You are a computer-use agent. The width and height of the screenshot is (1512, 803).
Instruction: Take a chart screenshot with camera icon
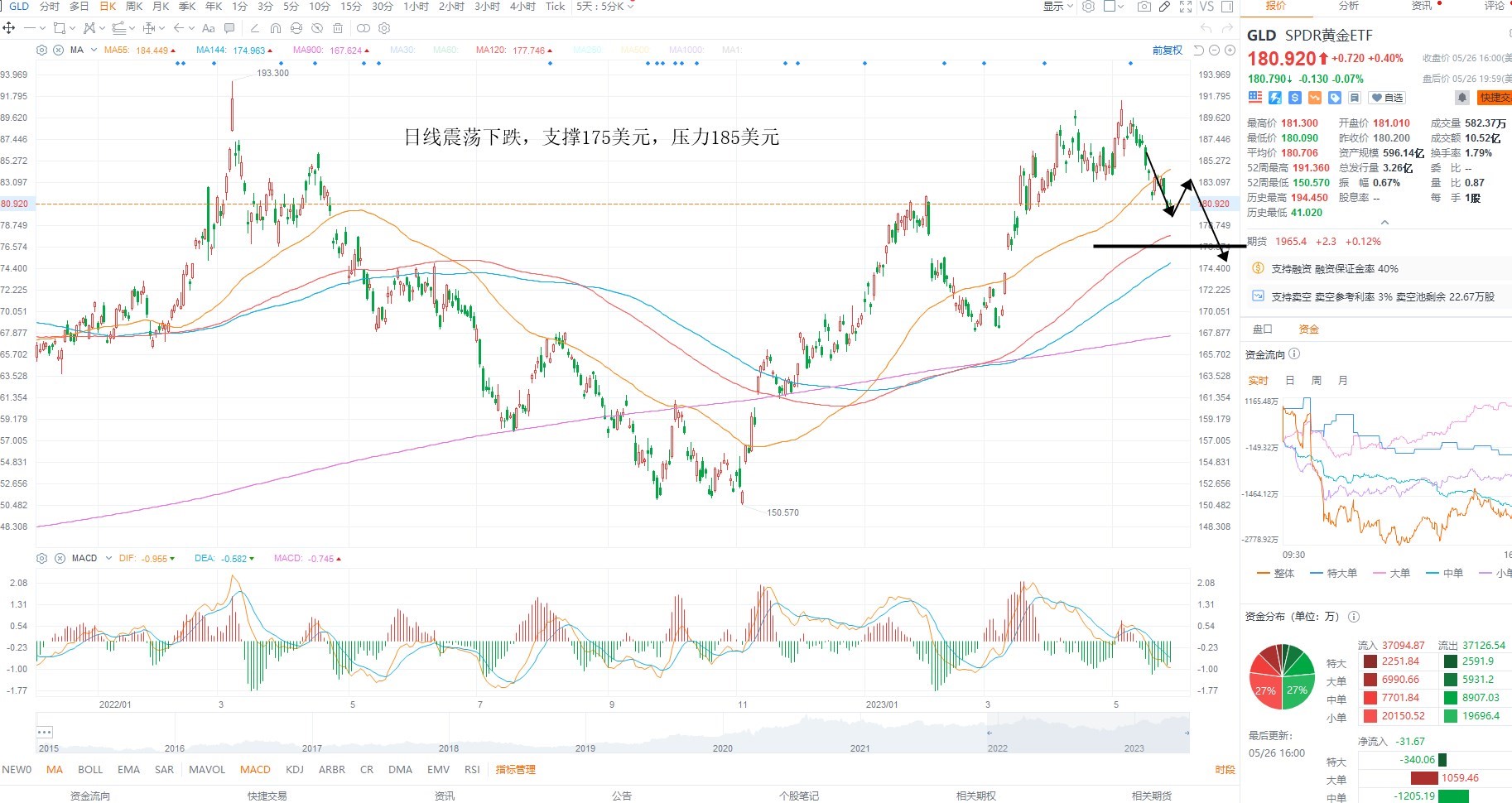coord(1144,6)
